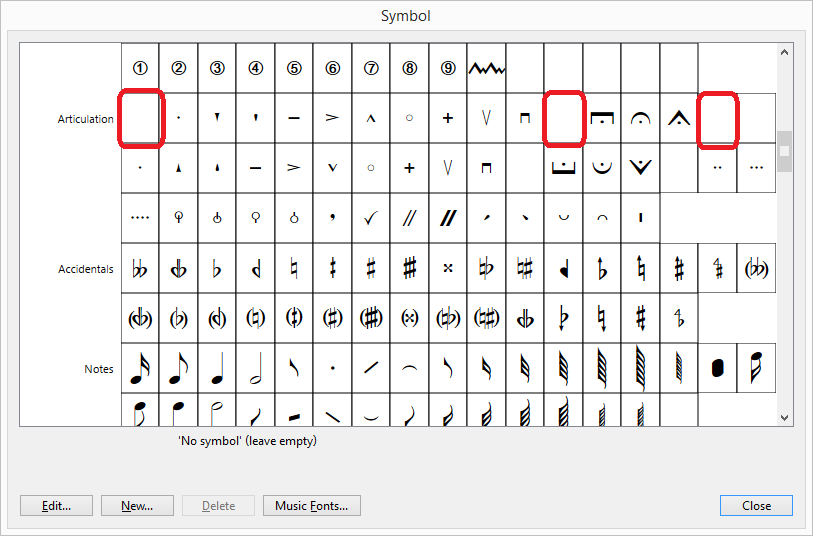This screenshot has height=536, width=813.
Task: Select the accent (>) articulation symbol
Action: coord(332,118)
